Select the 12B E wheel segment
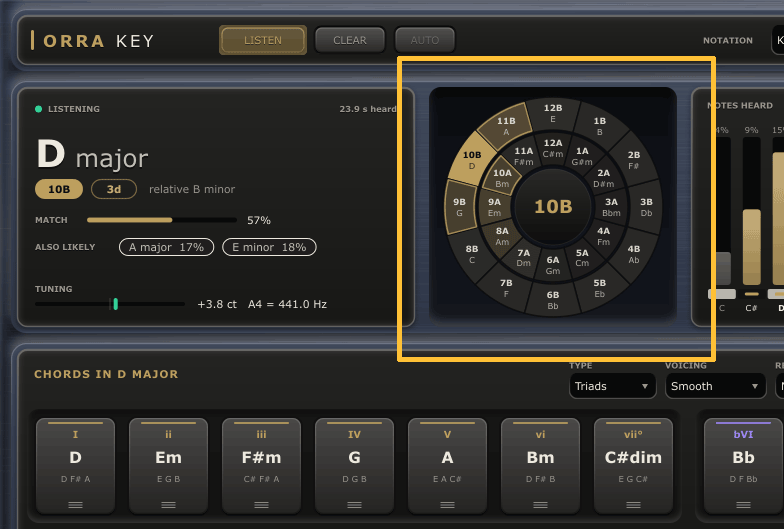Image resolution: width=784 pixels, height=529 pixels. click(553, 113)
